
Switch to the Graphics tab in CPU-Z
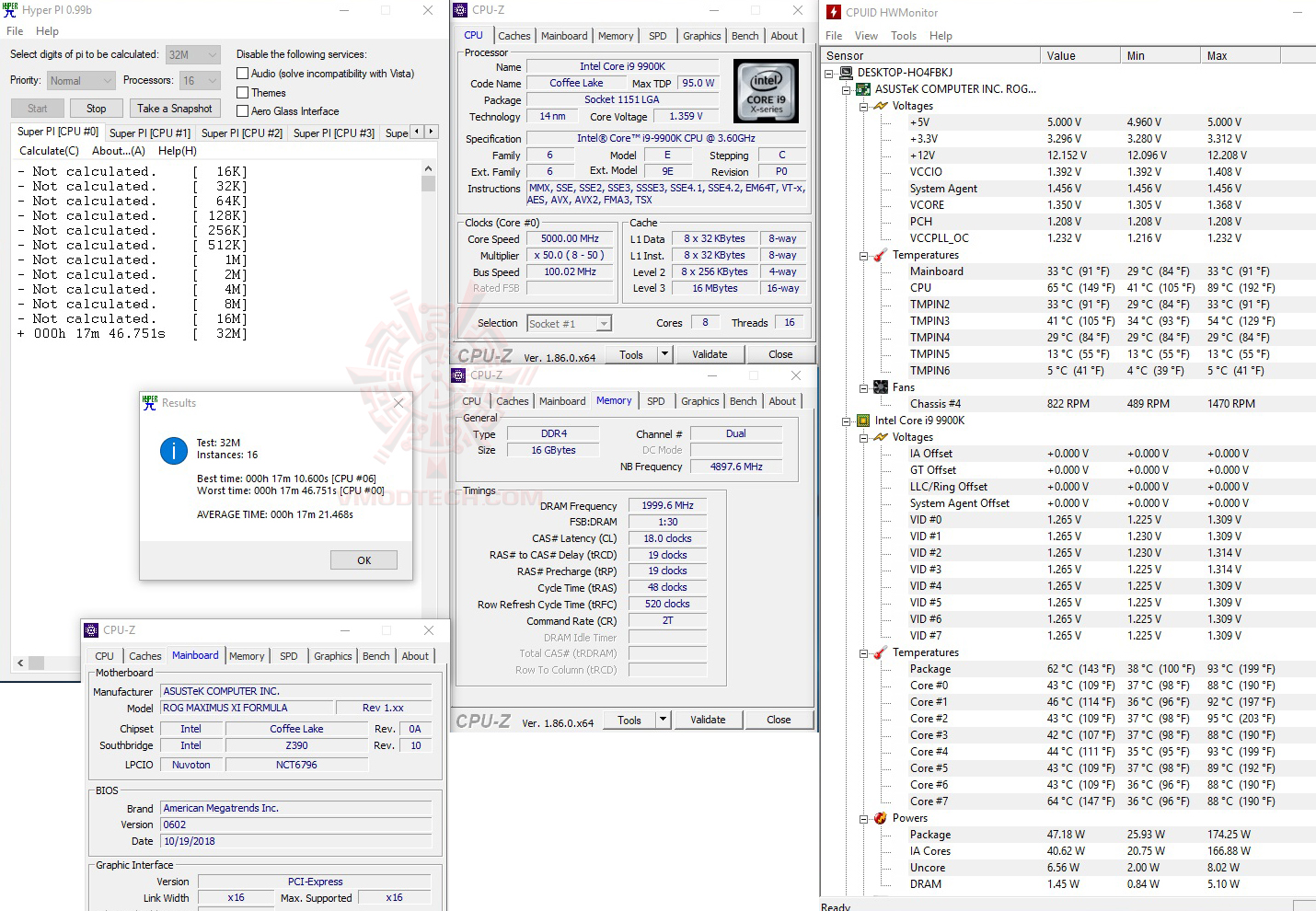tap(701, 35)
